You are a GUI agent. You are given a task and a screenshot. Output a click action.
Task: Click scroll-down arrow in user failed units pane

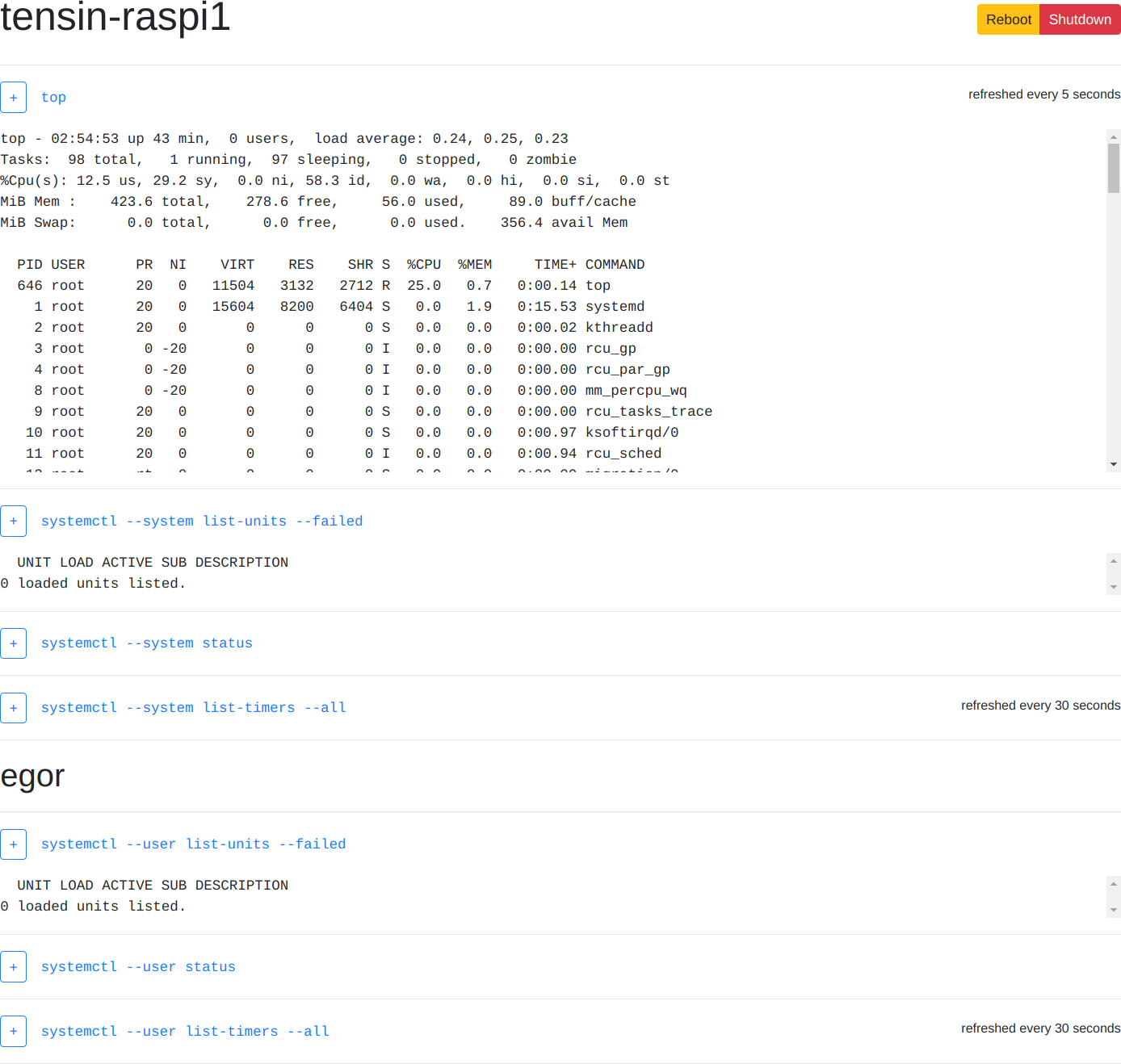[1114, 911]
